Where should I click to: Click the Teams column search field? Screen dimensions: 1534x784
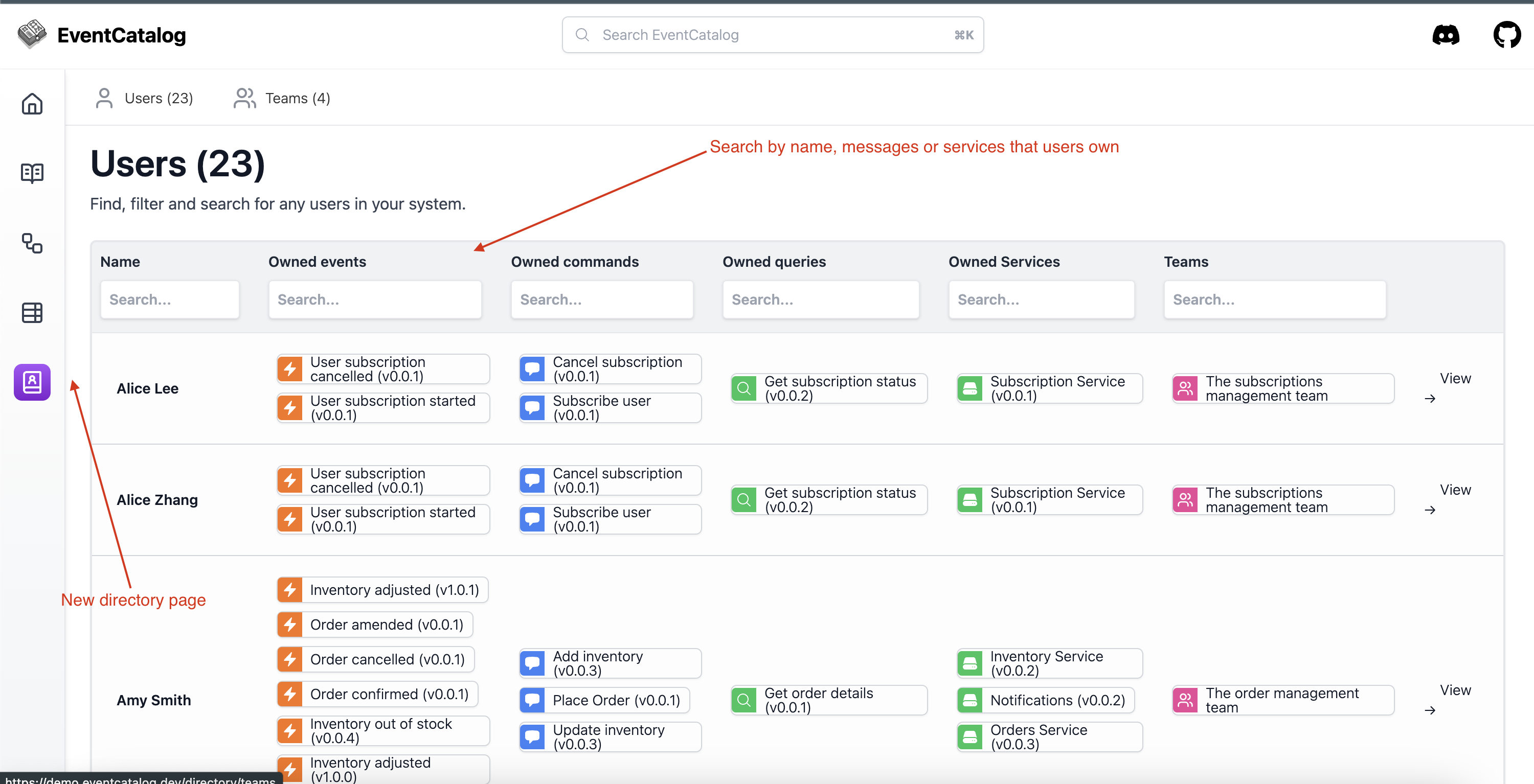1274,299
